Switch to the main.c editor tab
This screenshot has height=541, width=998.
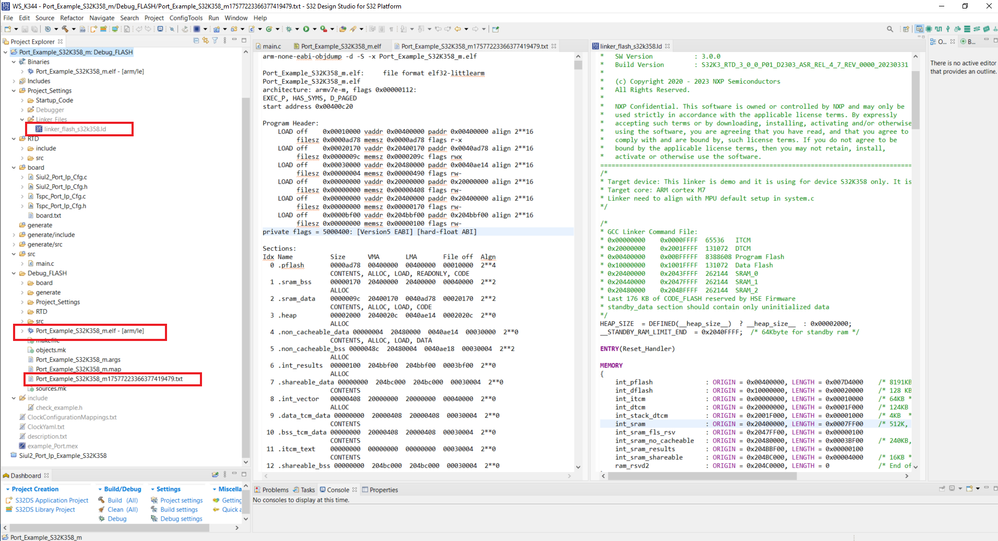point(270,46)
